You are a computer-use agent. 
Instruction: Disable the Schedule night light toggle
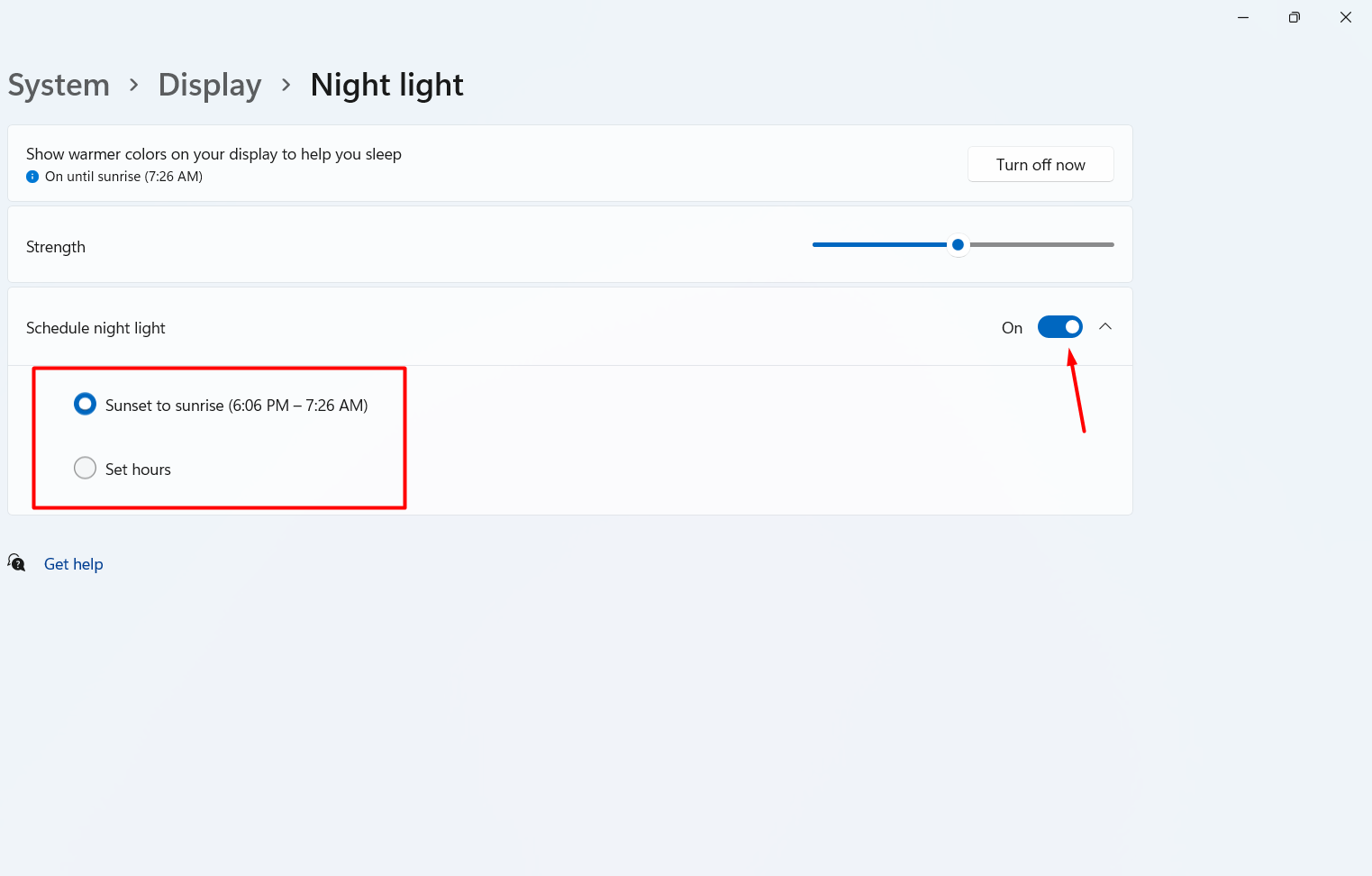[x=1059, y=327]
